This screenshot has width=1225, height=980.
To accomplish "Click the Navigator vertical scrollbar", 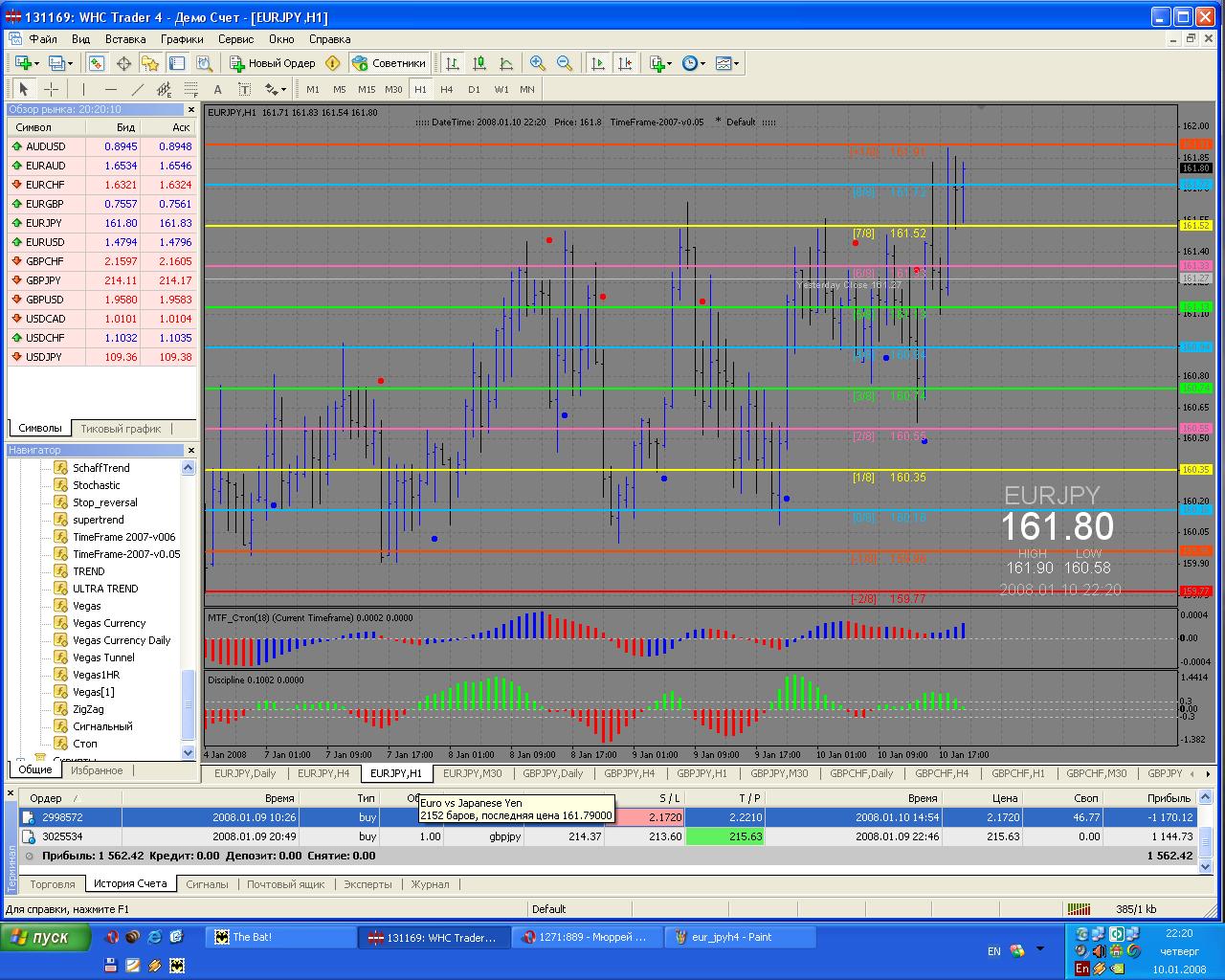I will tap(189, 611).
